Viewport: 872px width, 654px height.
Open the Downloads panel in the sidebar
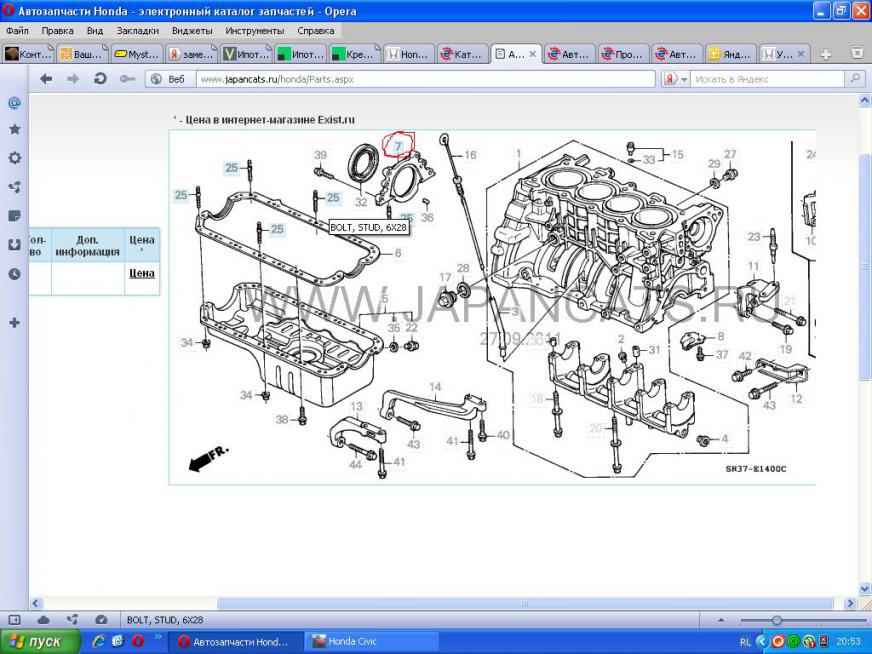(x=14, y=245)
